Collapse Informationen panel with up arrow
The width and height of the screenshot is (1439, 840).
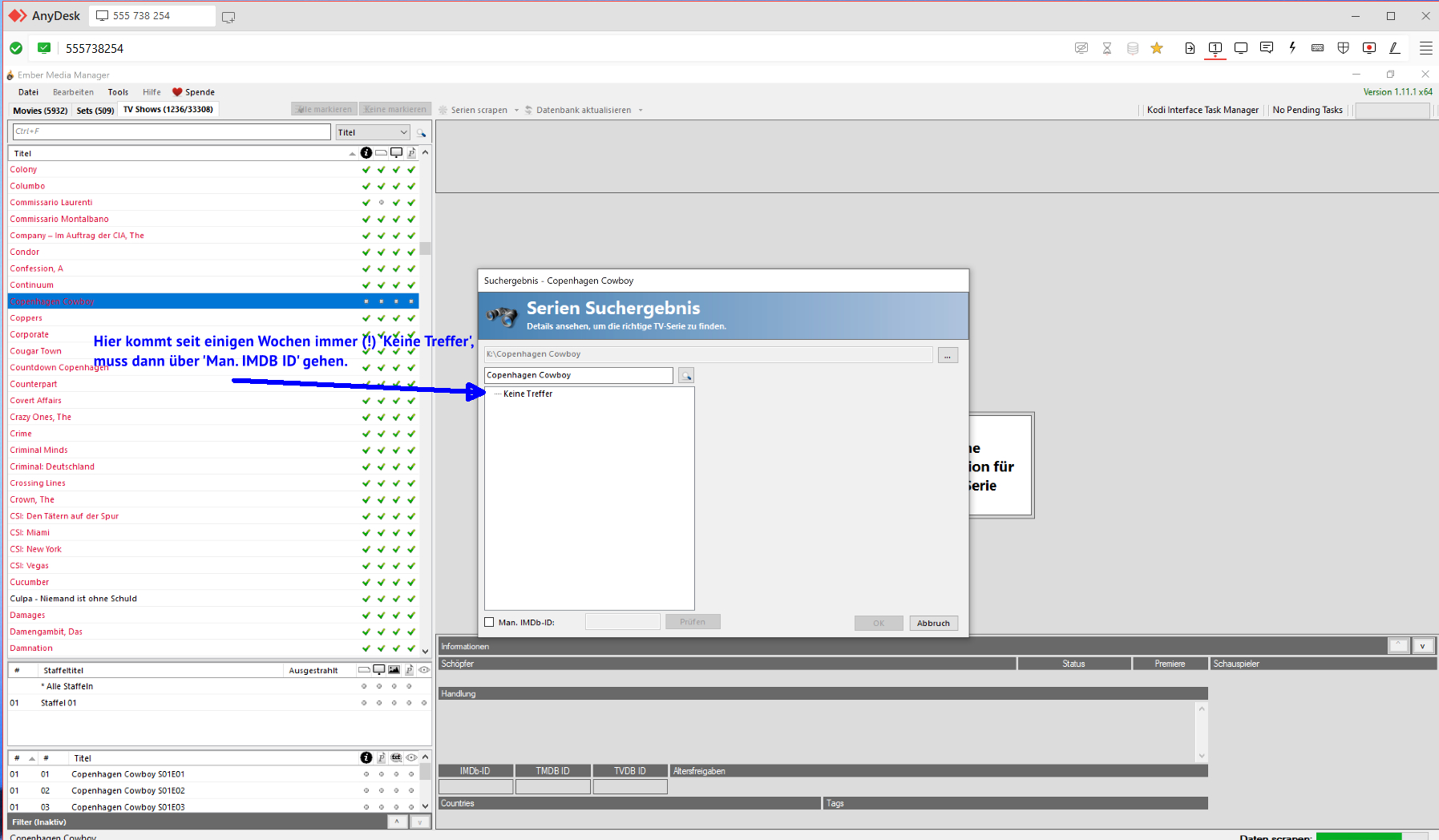(x=1399, y=646)
